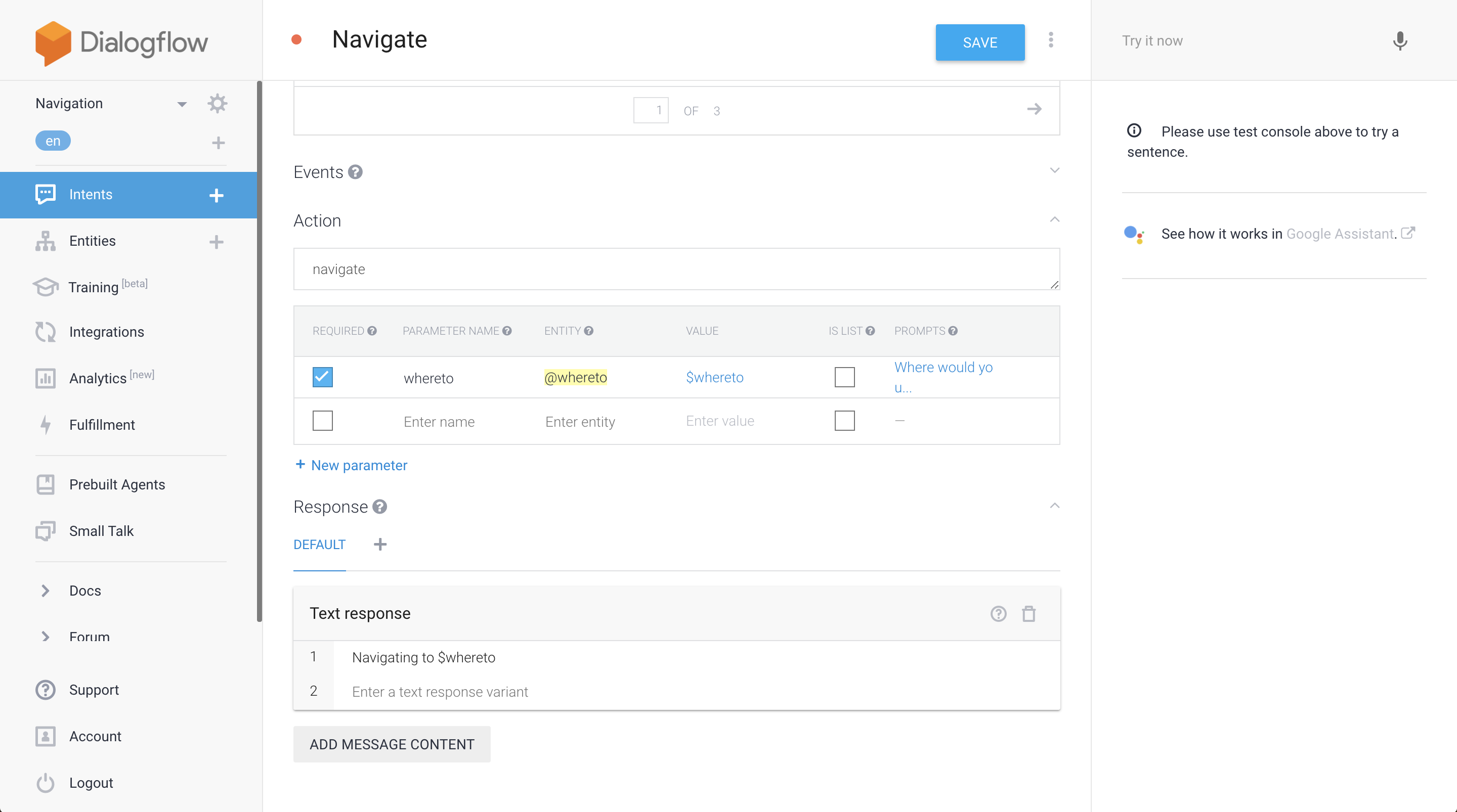Check required box on empty parameter row
Screen dimensions: 1457x812
click(x=322, y=421)
